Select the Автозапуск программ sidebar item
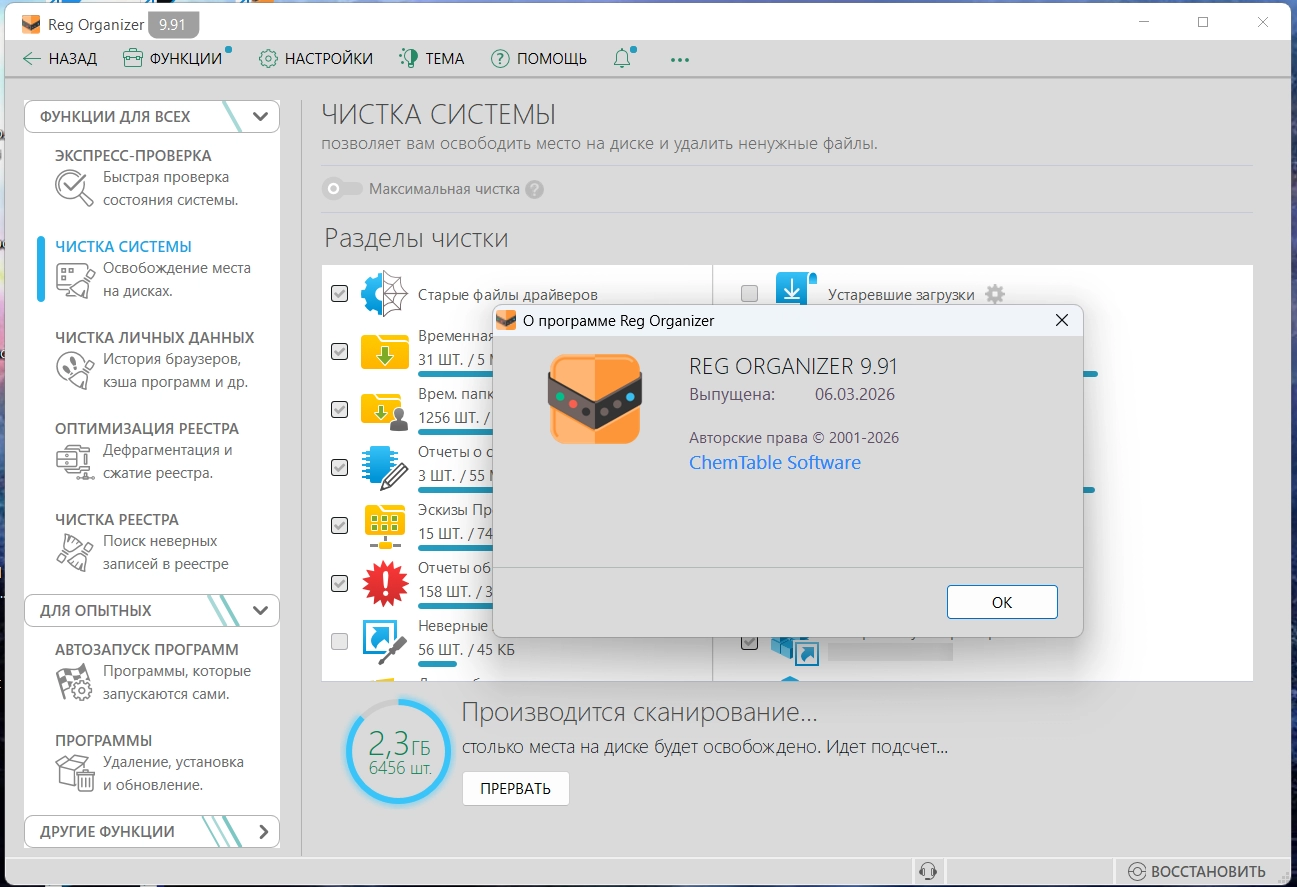Image resolution: width=1297 pixels, height=887 pixels. pos(154,672)
